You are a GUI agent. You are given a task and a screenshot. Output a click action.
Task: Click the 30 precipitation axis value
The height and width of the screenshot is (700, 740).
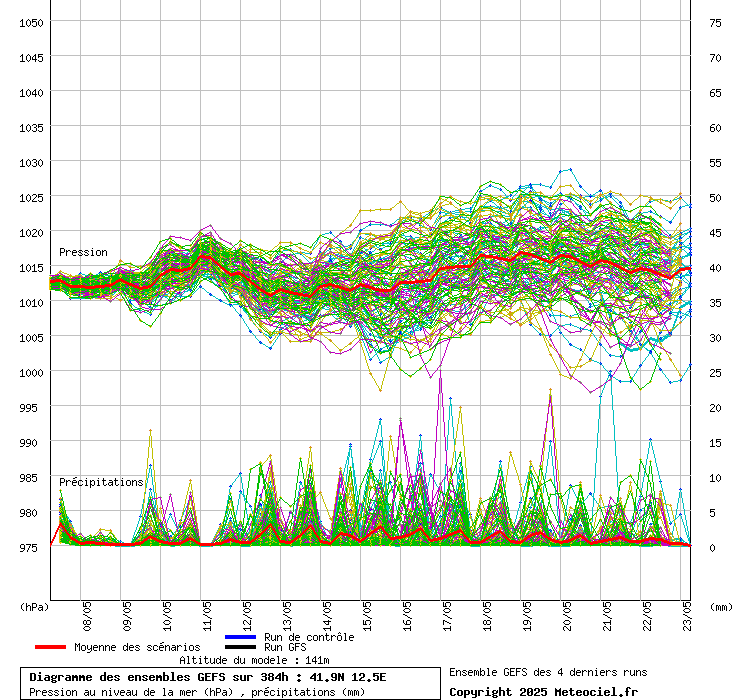715,338
